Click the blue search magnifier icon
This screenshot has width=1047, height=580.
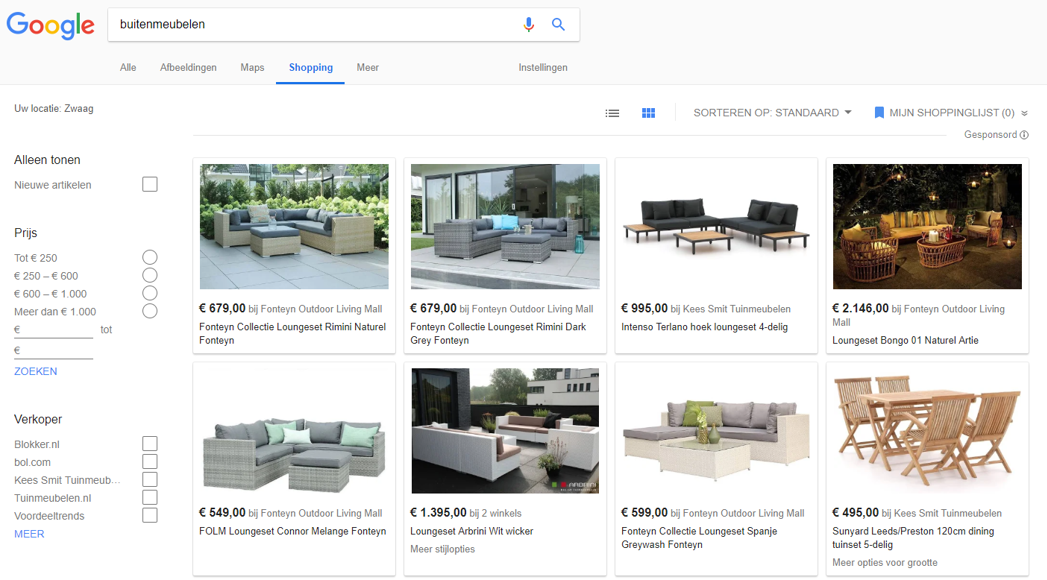559,25
